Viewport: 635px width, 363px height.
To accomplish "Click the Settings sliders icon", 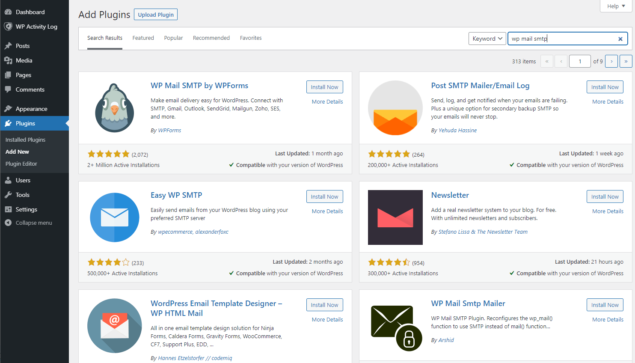I will pos(8,209).
